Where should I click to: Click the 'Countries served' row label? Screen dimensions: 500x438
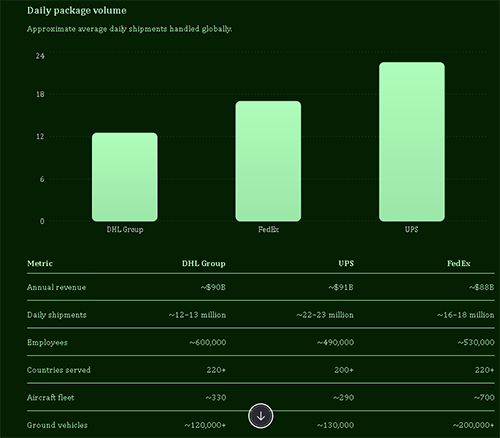pyautogui.click(x=59, y=370)
